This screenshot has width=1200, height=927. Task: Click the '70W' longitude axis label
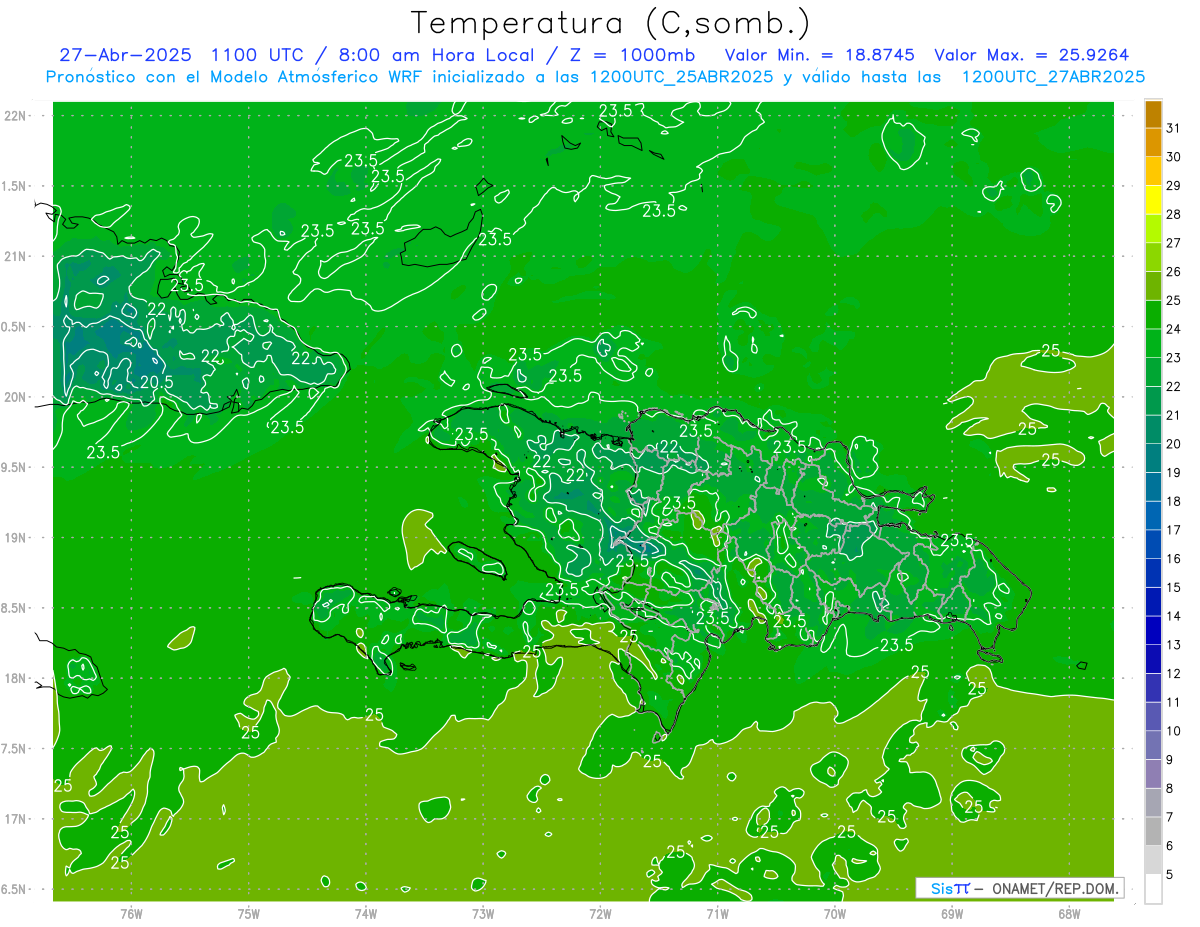835,914
